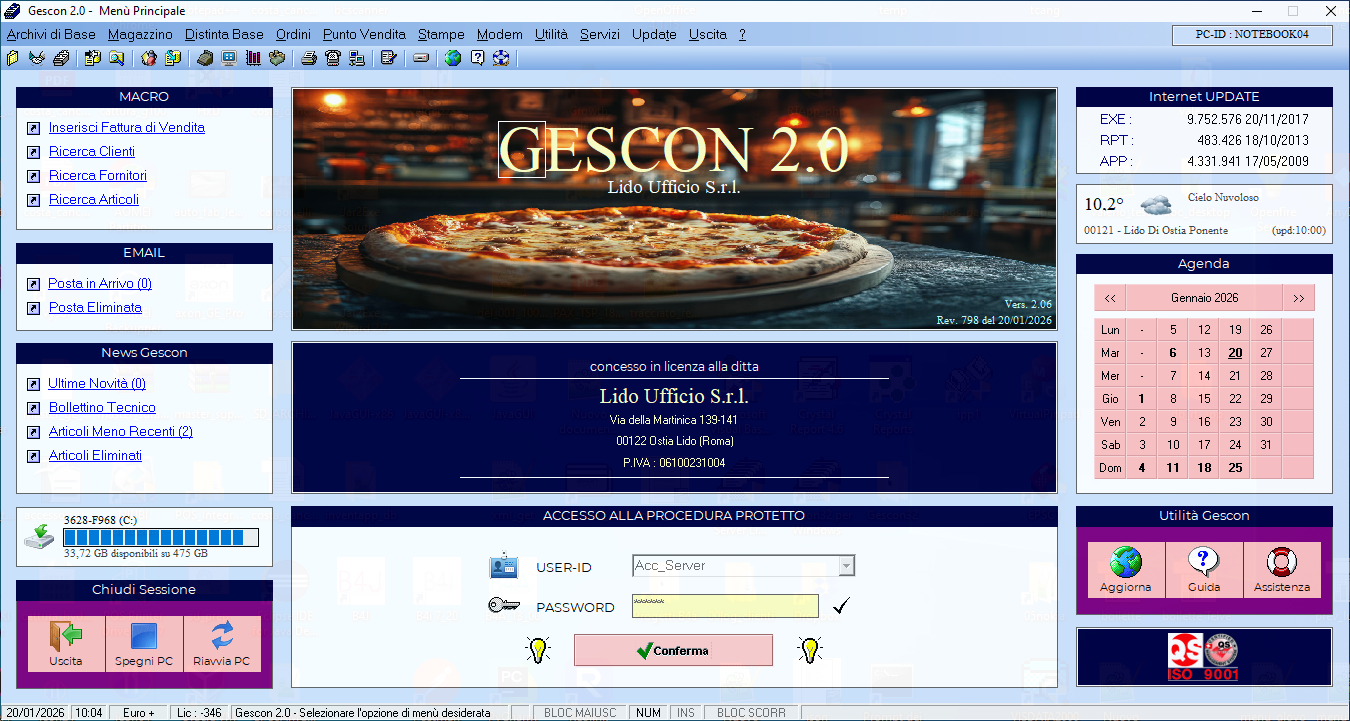This screenshot has height=721, width=1350.
Task: Open the Magazzino menu
Action: pos(140,34)
